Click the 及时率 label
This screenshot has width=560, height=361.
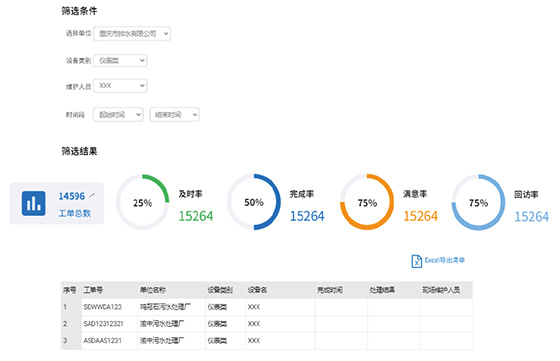click(190, 194)
